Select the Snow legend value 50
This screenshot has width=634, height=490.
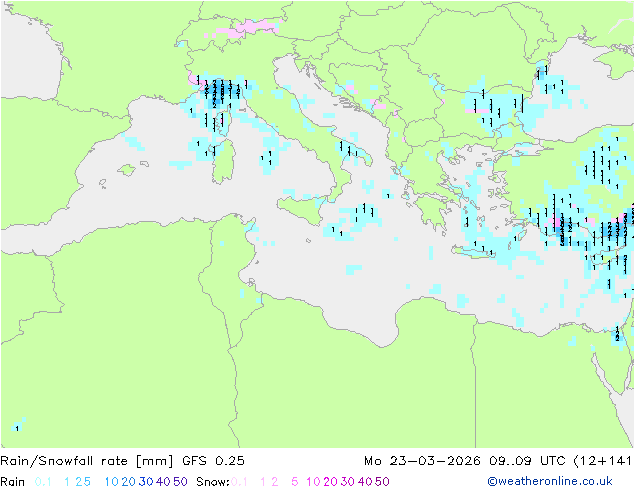382,482
